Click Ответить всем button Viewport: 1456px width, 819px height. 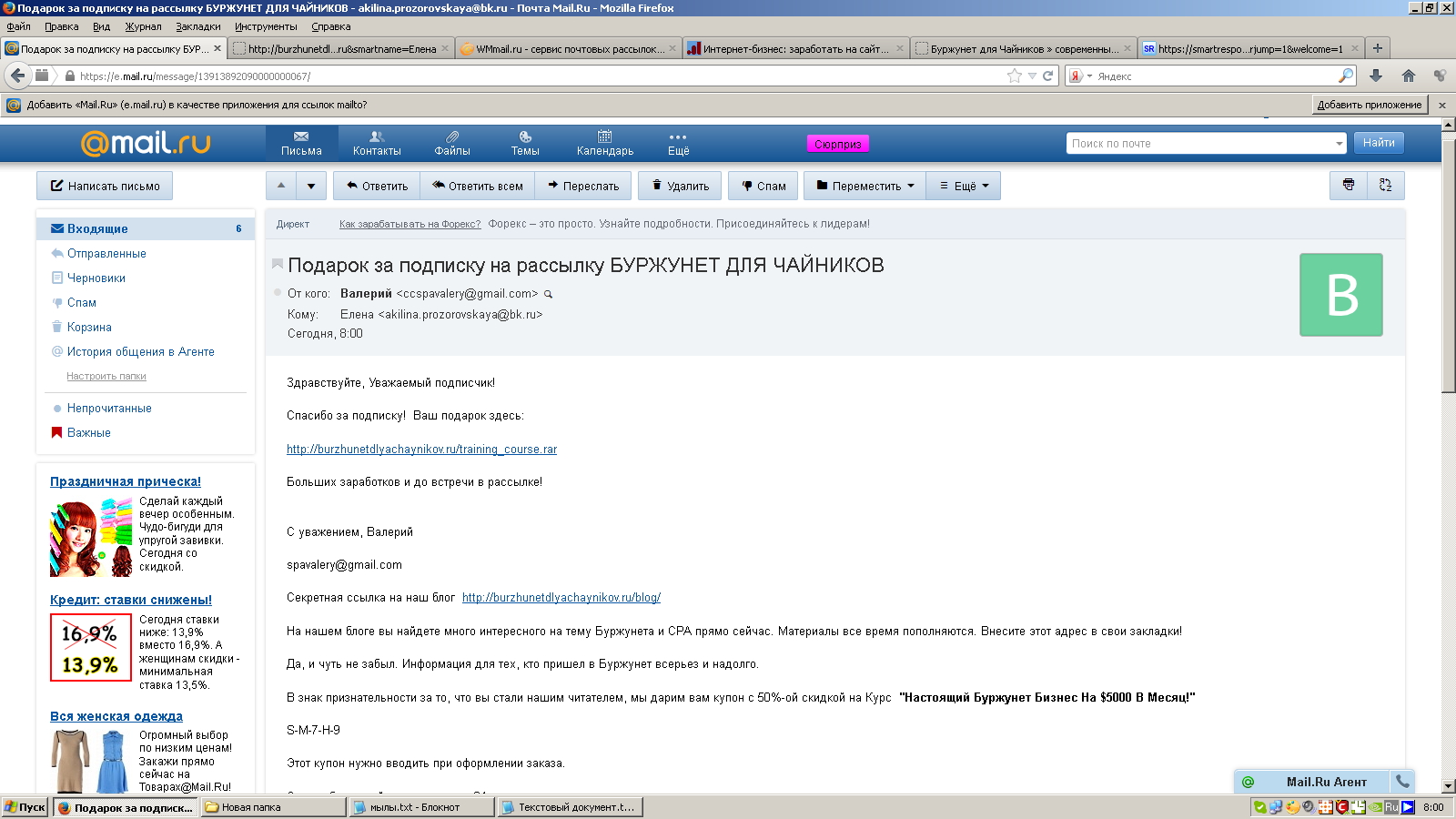point(478,186)
